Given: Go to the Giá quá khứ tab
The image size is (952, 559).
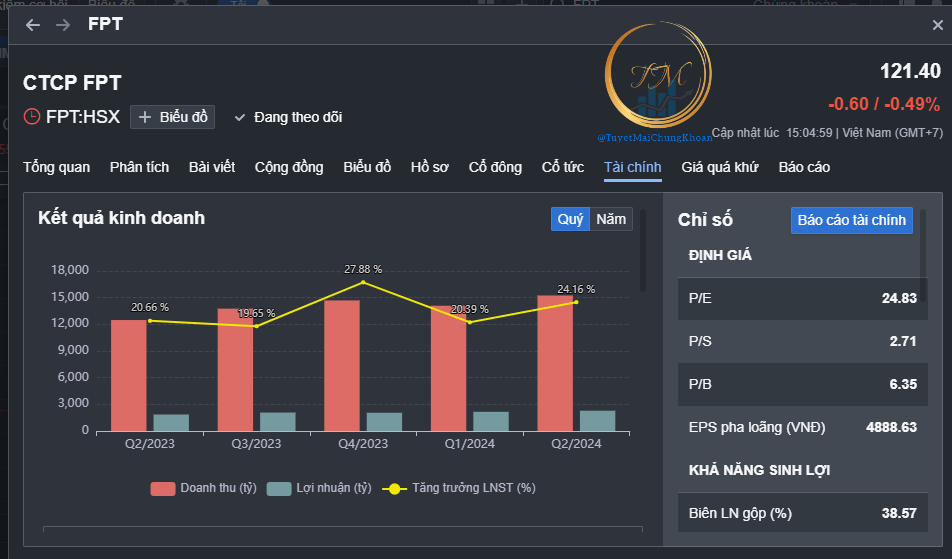Looking at the screenshot, I should tap(719, 167).
